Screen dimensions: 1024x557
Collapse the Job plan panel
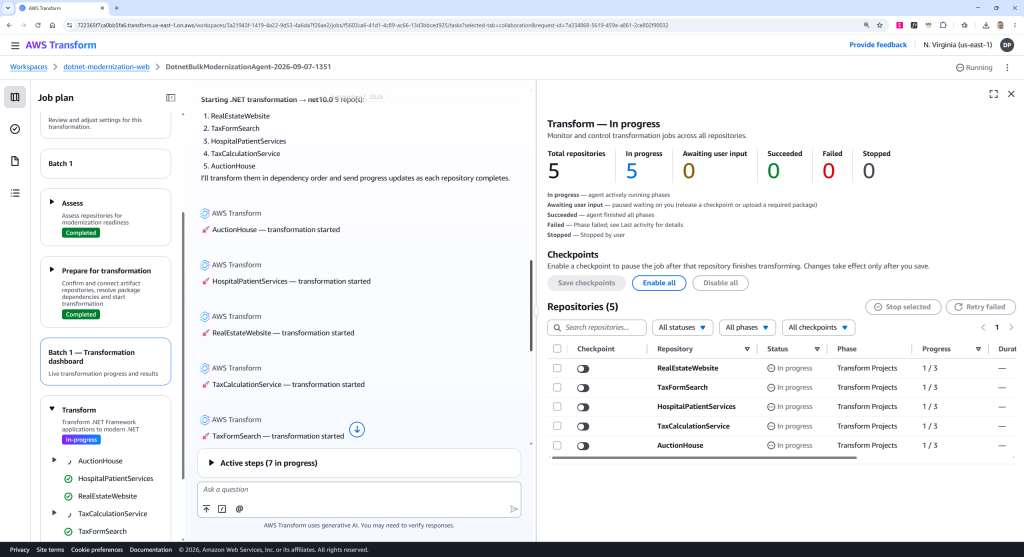170,98
